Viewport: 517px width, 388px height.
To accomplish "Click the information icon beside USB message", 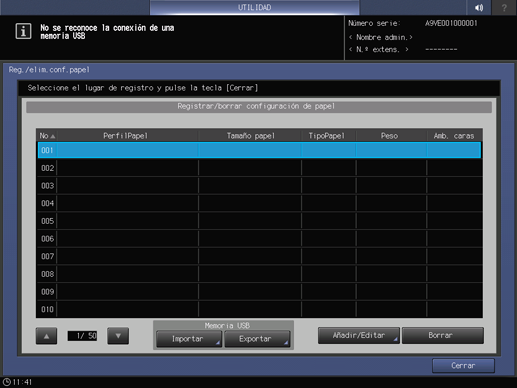I will pos(23,31).
